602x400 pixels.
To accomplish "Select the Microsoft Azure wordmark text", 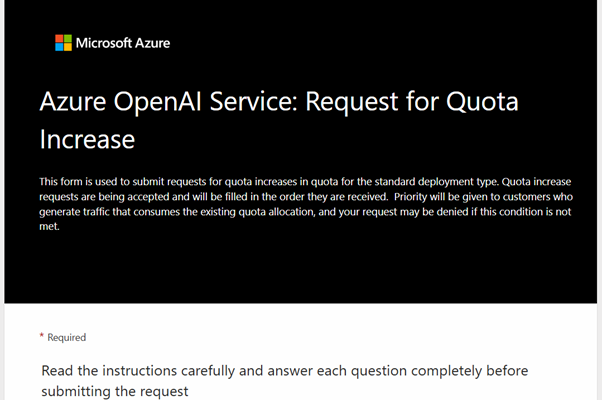I will (123, 43).
